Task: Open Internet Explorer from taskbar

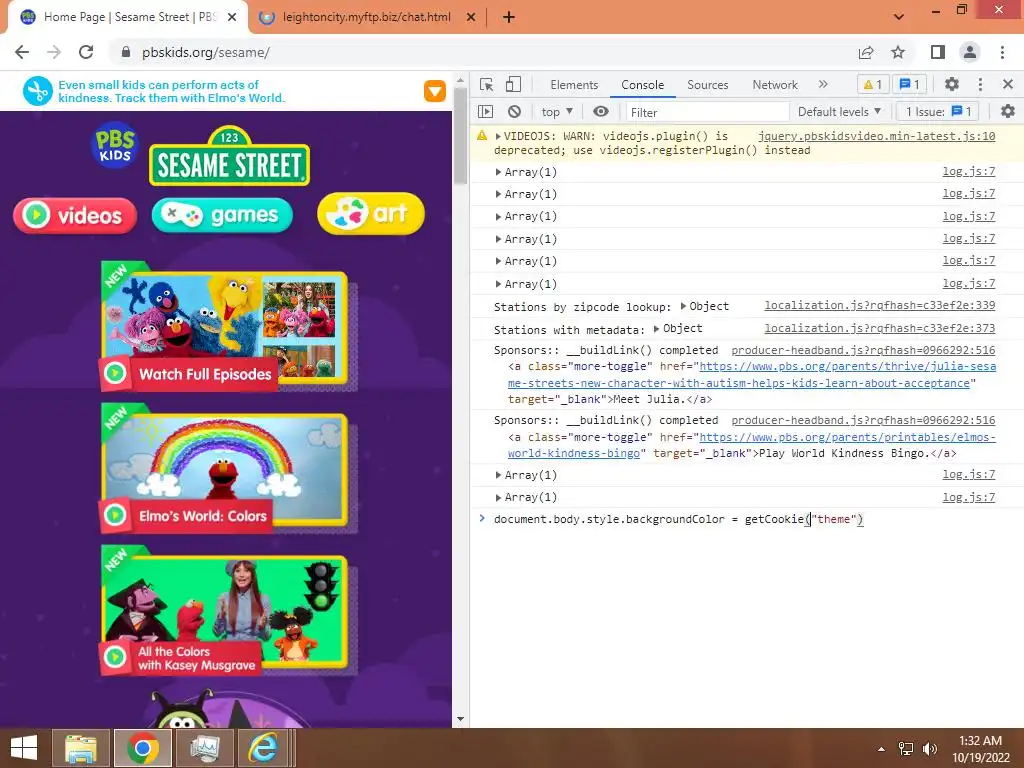Action: (263, 748)
